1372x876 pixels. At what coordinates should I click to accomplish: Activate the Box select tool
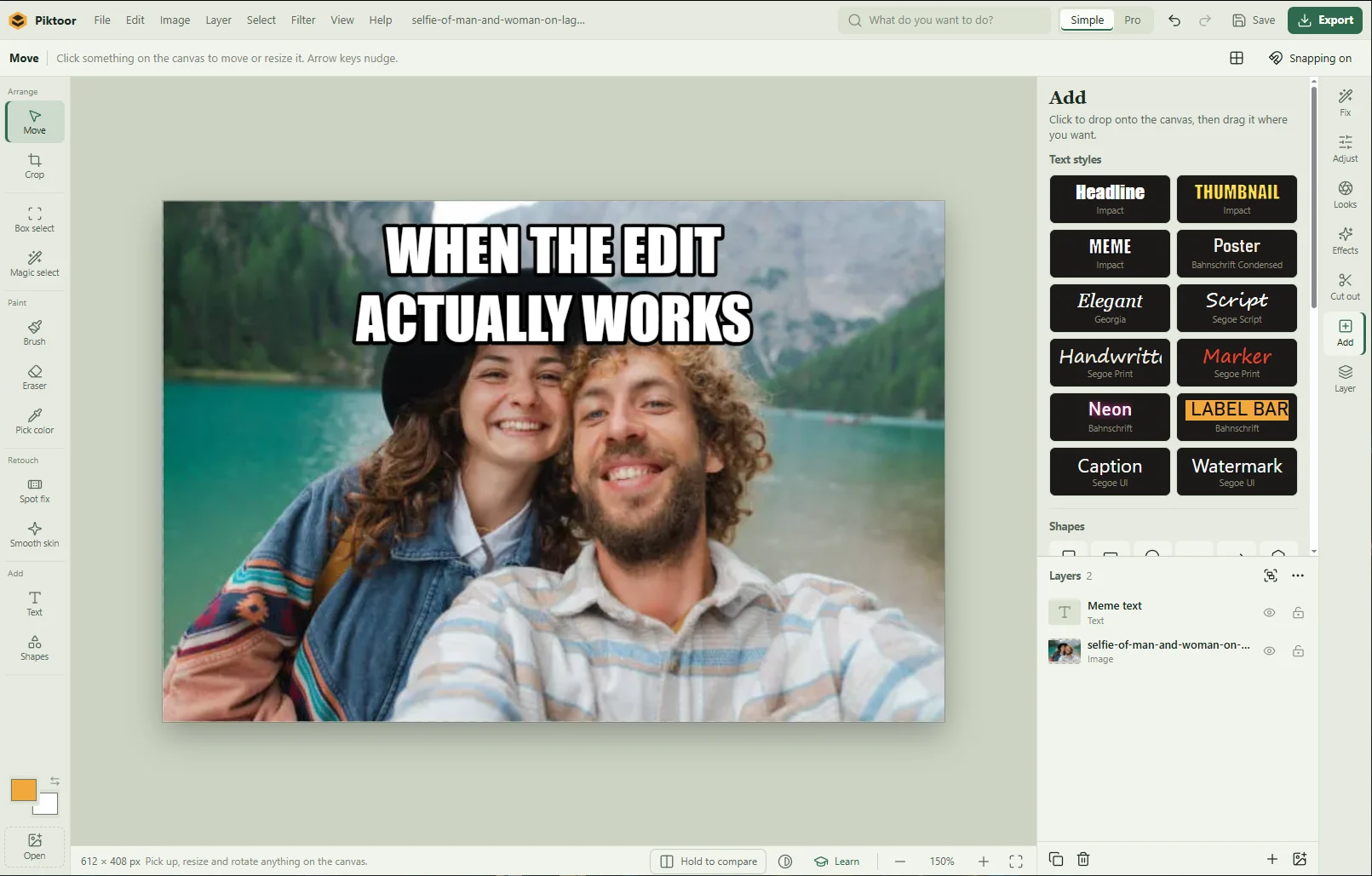tap(35, 220)
